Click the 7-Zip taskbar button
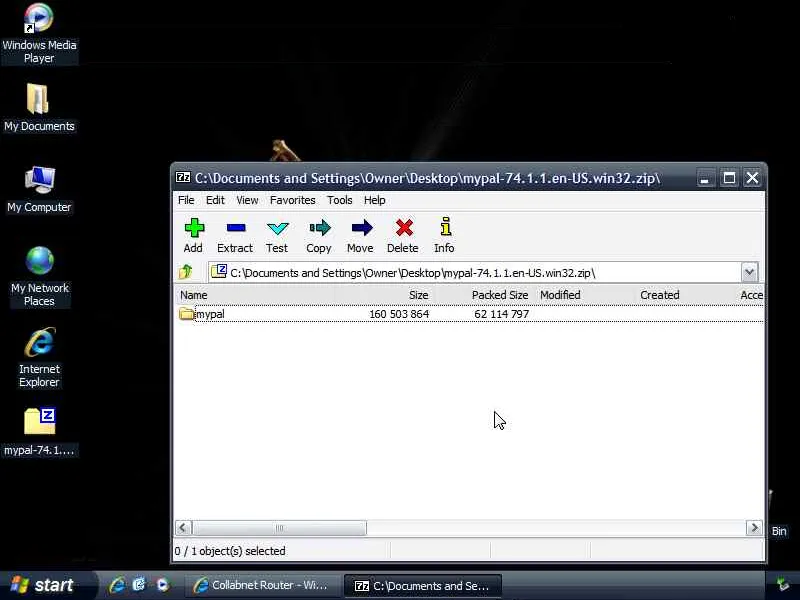Image resolution: width=800 pixels, height=600 pixels. click(423, 586)
